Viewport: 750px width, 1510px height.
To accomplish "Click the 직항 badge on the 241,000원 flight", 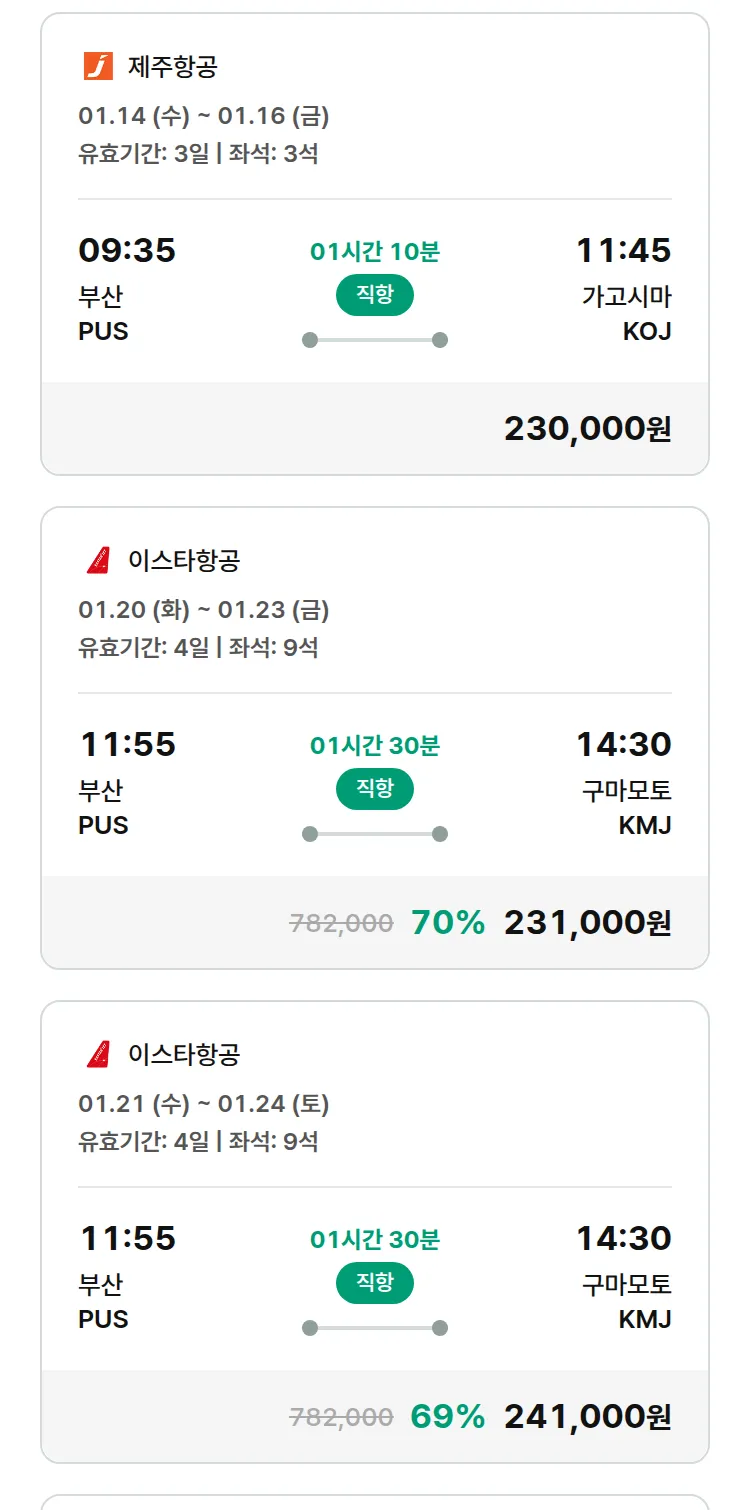I will (374, 1283).
